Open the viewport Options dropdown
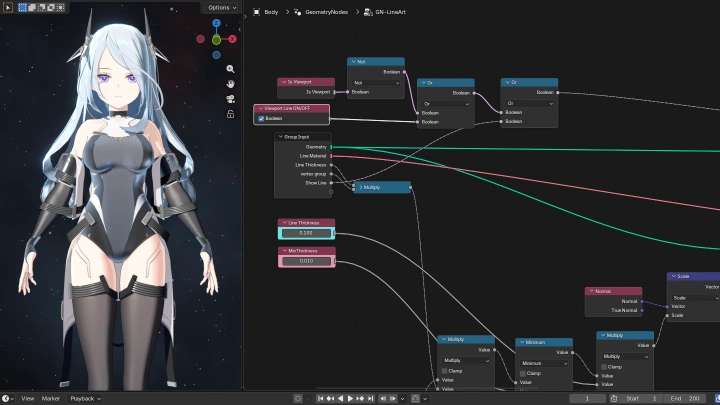The width and height of the screenshot is (720, 405). tap(222, 7)
